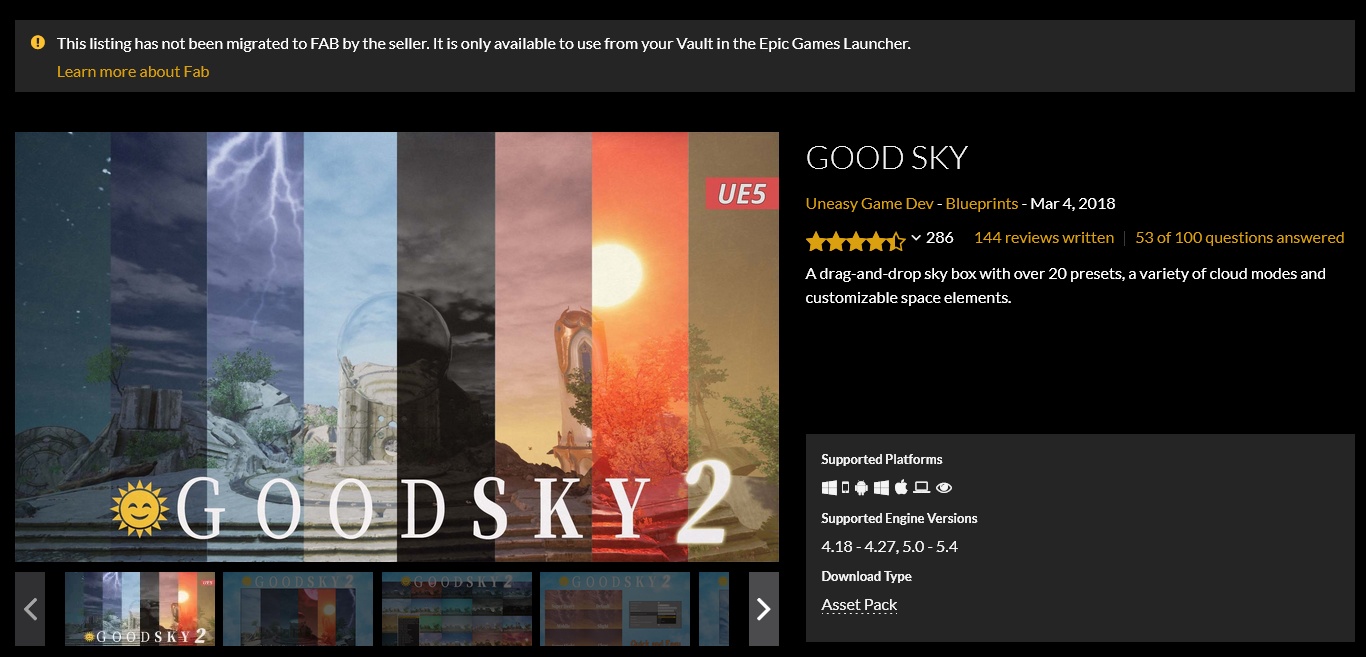Screen dimensions: 1366x657
Task: Select the second GOODSKY 2 thumbnail
Action: (298, 608)
